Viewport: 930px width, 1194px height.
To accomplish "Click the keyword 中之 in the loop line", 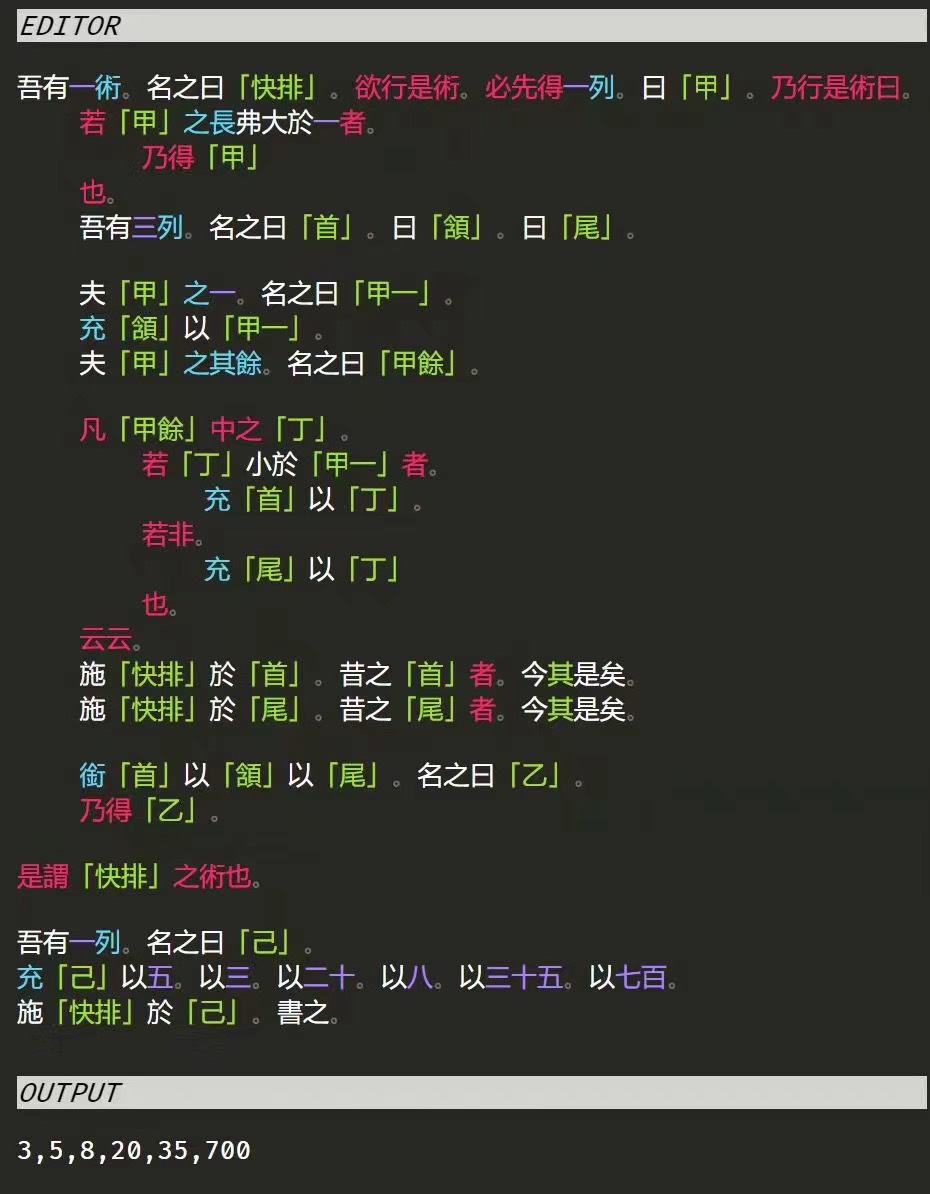I will pos(235,430).
